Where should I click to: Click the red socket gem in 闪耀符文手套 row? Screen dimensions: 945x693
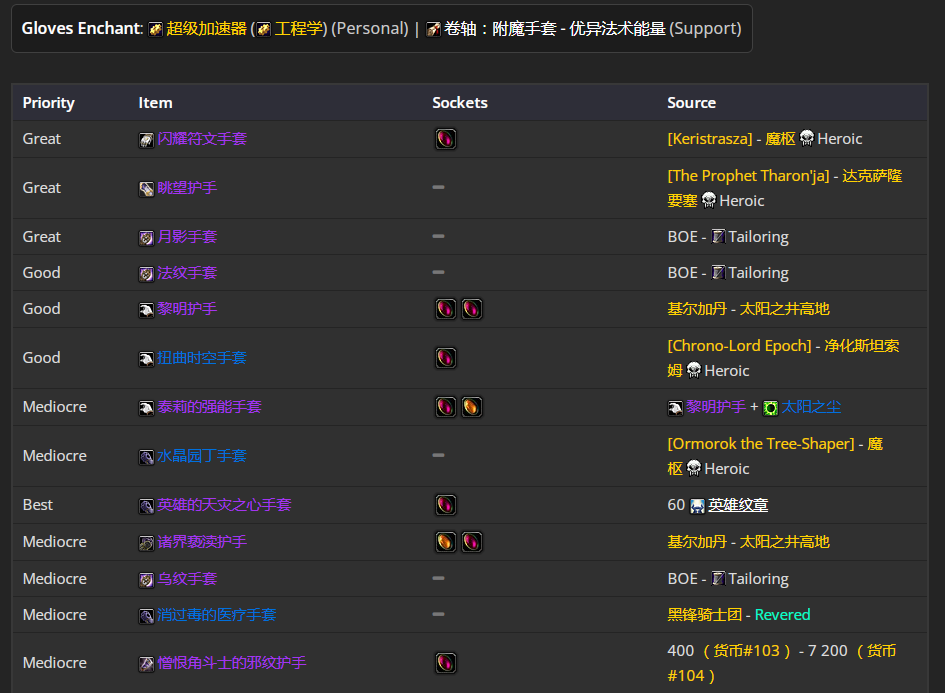pos(446,139)
